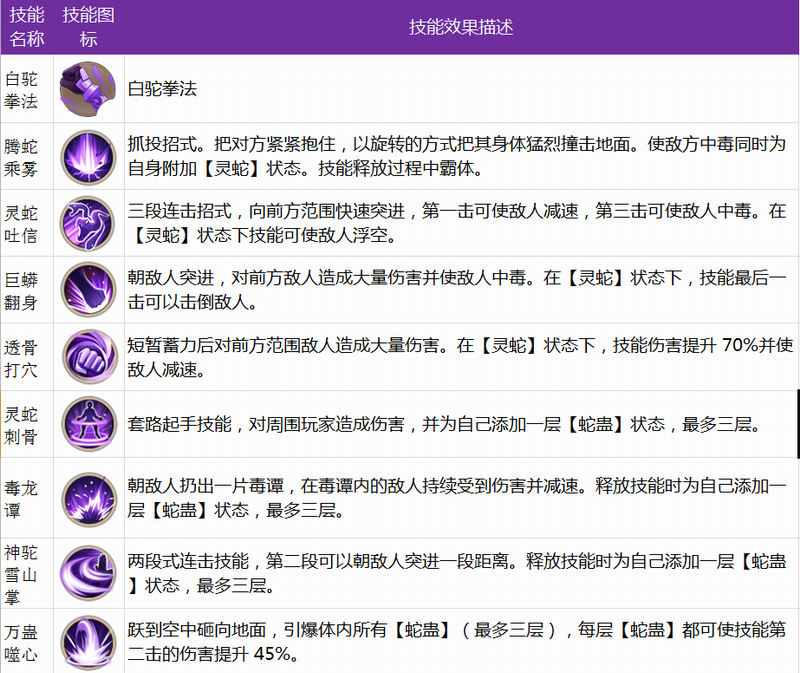Image resolution: width=800 pixels, height=673 pixels.
Task: Click the 白驼拳法 fist skill icon
Action: [88, 89]
